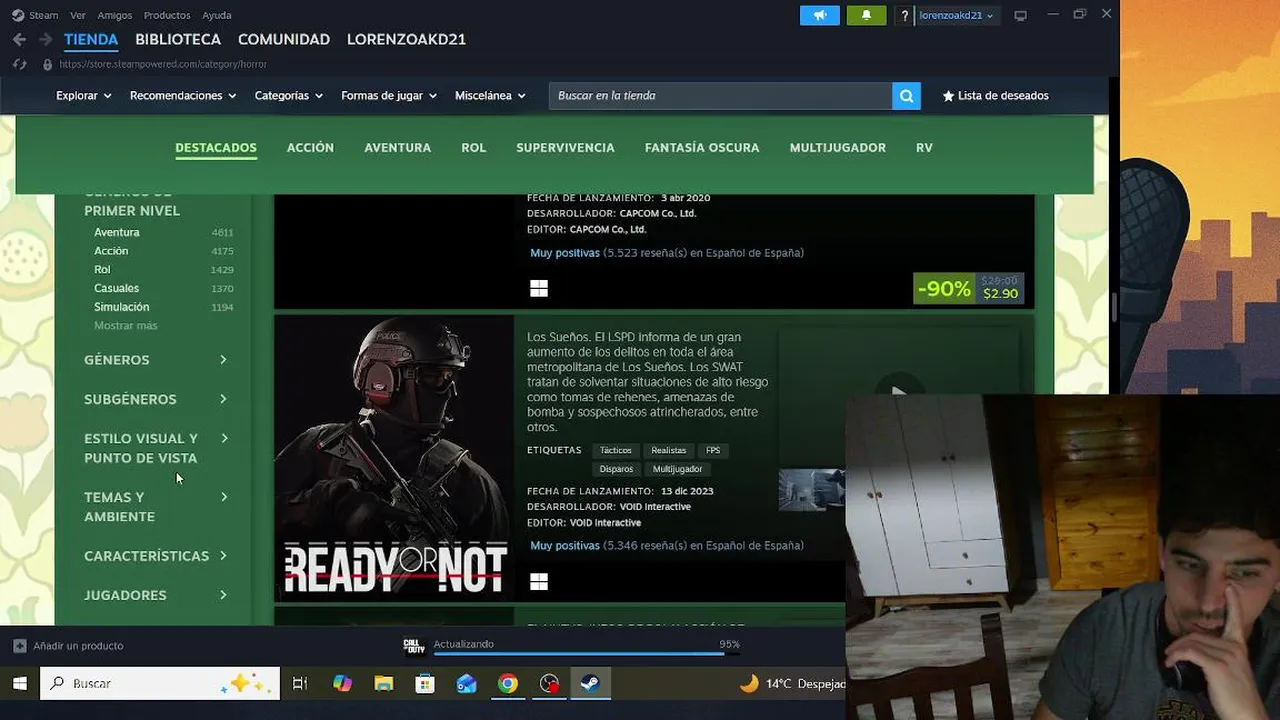The height and width of the screenshot is (720, 1280).
Task: Click the Buscar en la tienda field
Action: pos(720,96)
